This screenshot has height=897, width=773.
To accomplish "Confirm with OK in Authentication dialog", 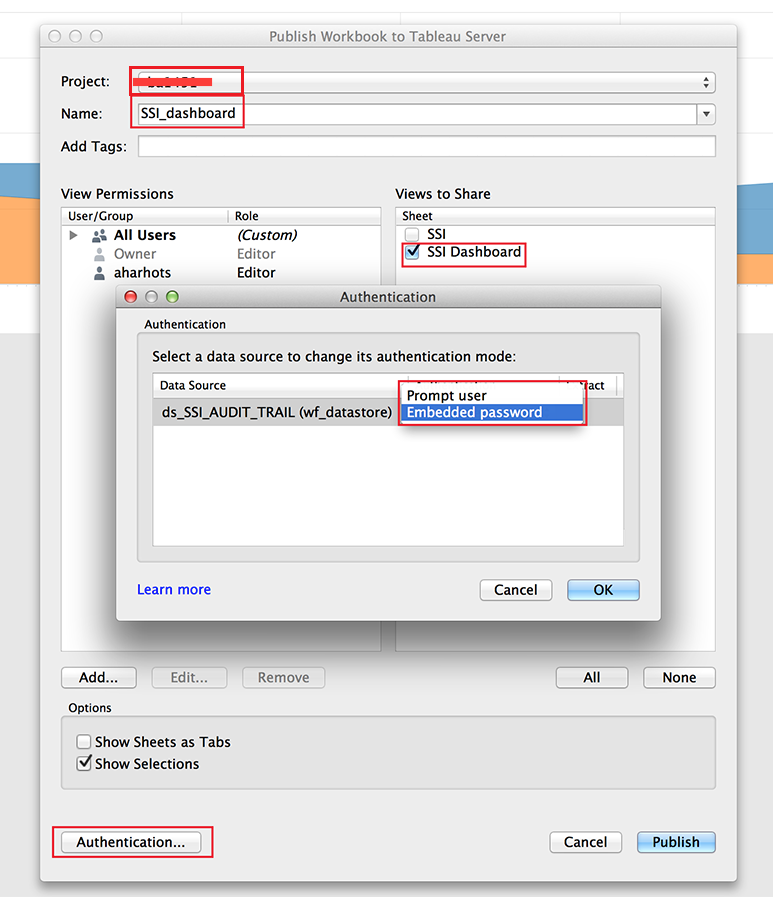I will (603, 590).
